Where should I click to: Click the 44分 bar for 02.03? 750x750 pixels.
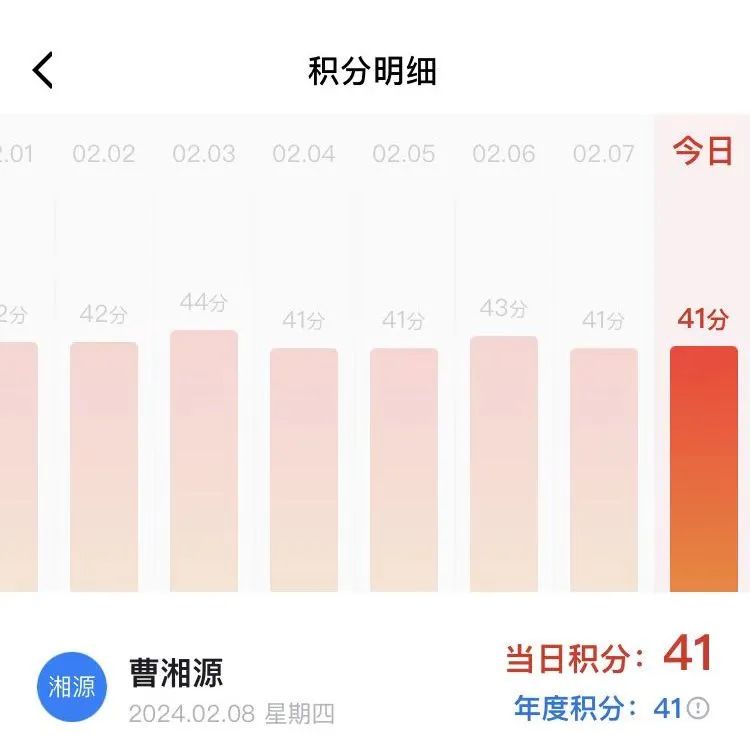pos(204,460)
